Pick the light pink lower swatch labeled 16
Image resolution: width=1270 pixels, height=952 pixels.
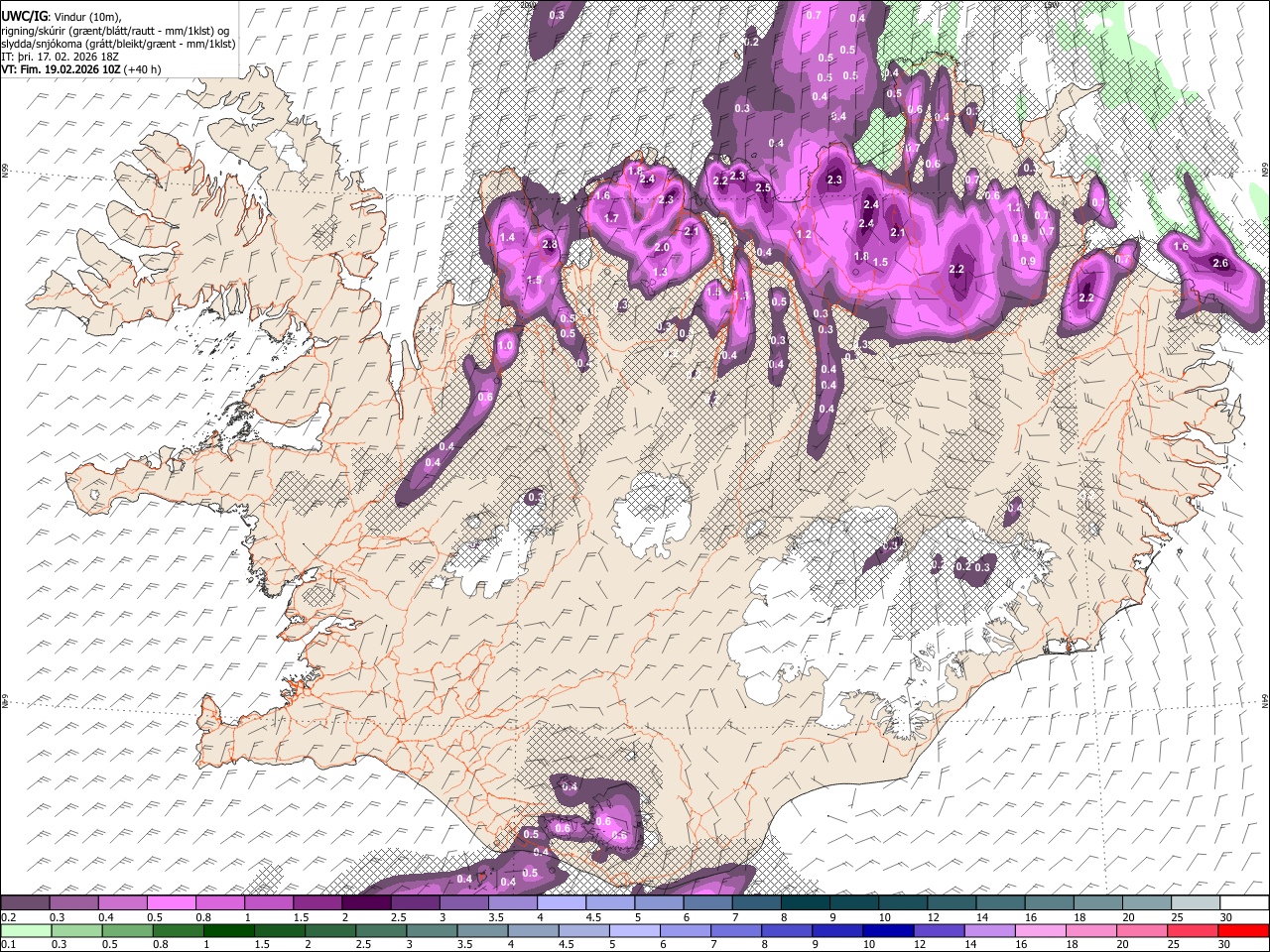pos(1040,930)
